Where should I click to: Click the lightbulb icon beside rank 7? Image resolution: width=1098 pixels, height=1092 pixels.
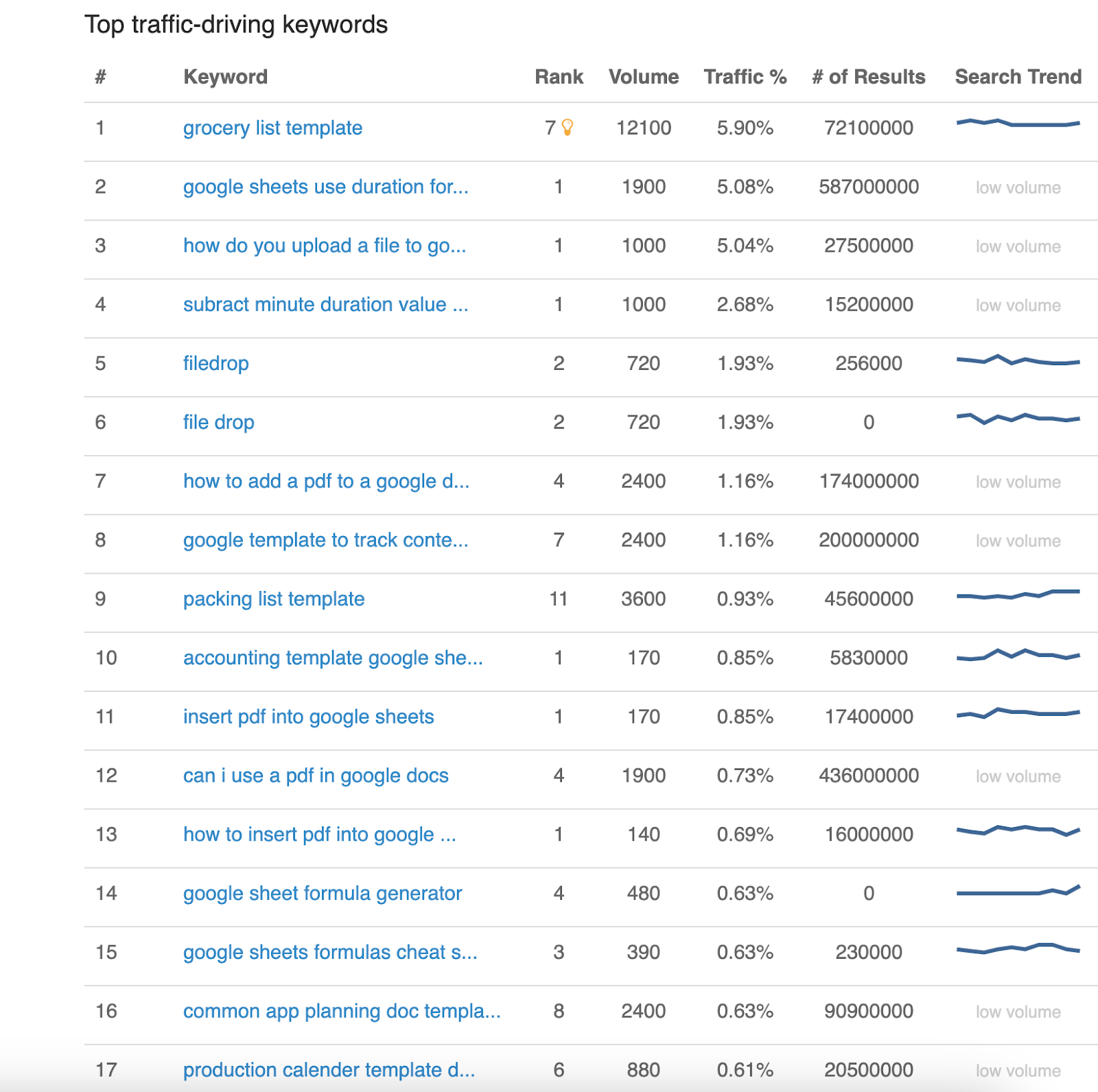coord(568,127)
